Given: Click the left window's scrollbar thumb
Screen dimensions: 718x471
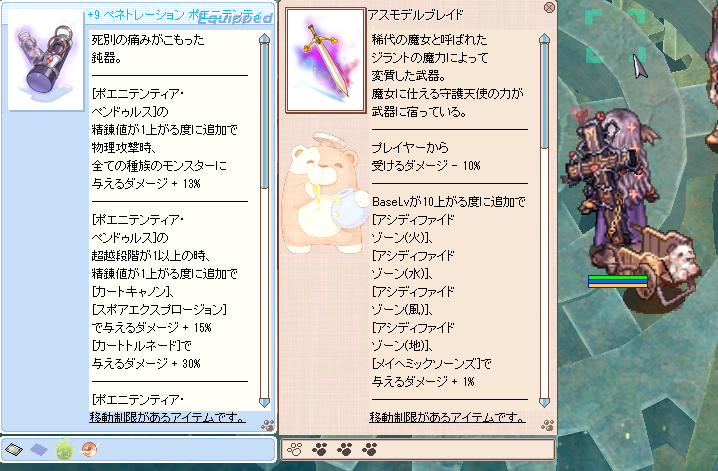Looking at the screenshot, I should pyautogui.click(x=264, y=116).
